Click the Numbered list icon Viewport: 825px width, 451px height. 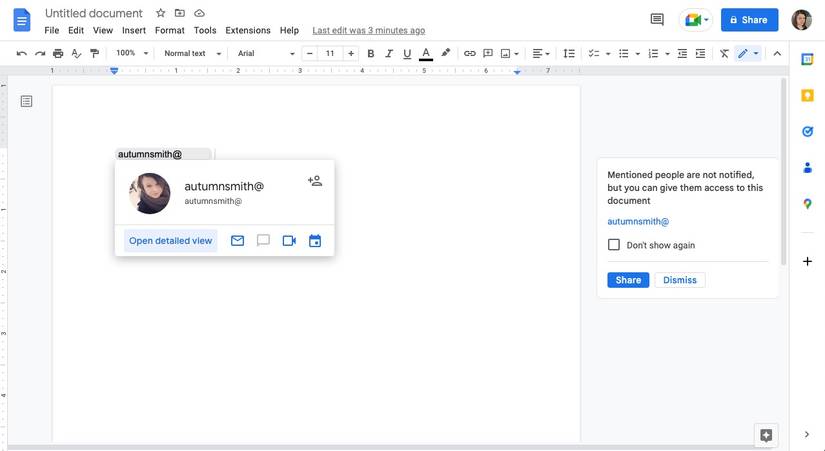pyautogui.click(x=653, y=53)
